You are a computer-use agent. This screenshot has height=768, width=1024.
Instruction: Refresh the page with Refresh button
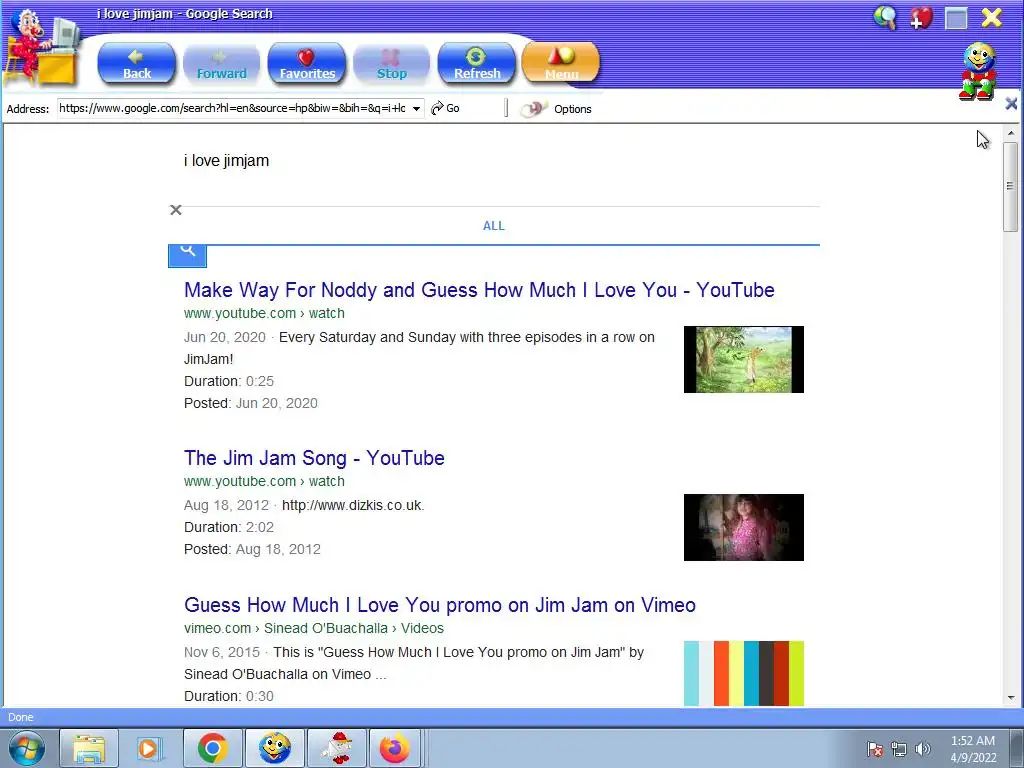pyautogui.click(x=477, y=63)
